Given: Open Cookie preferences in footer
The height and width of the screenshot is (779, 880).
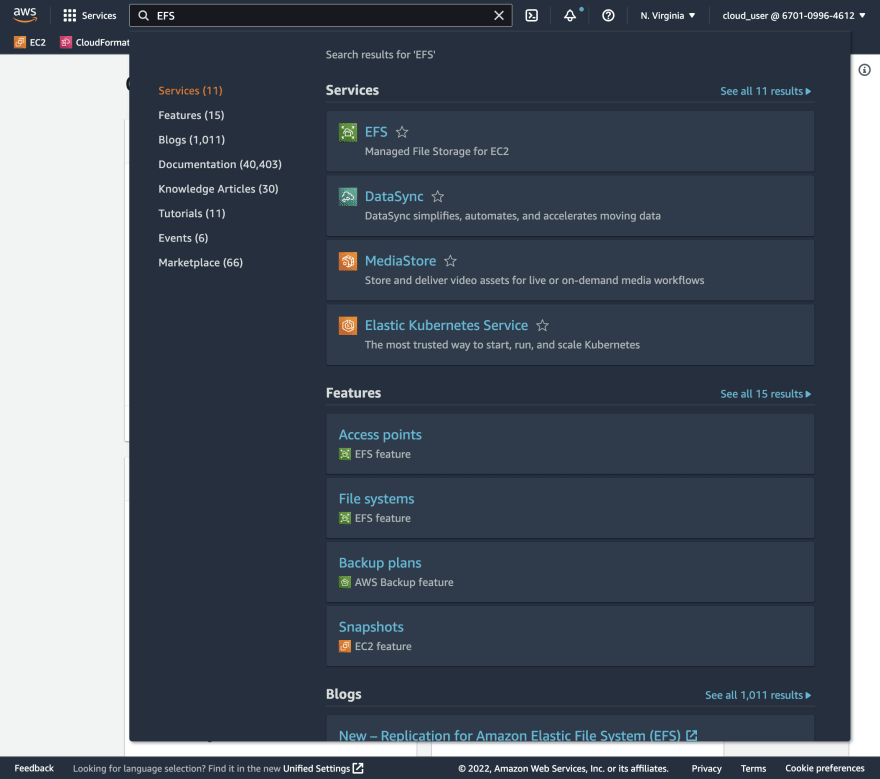Looking at the screenshot, I should click(824, 768).
